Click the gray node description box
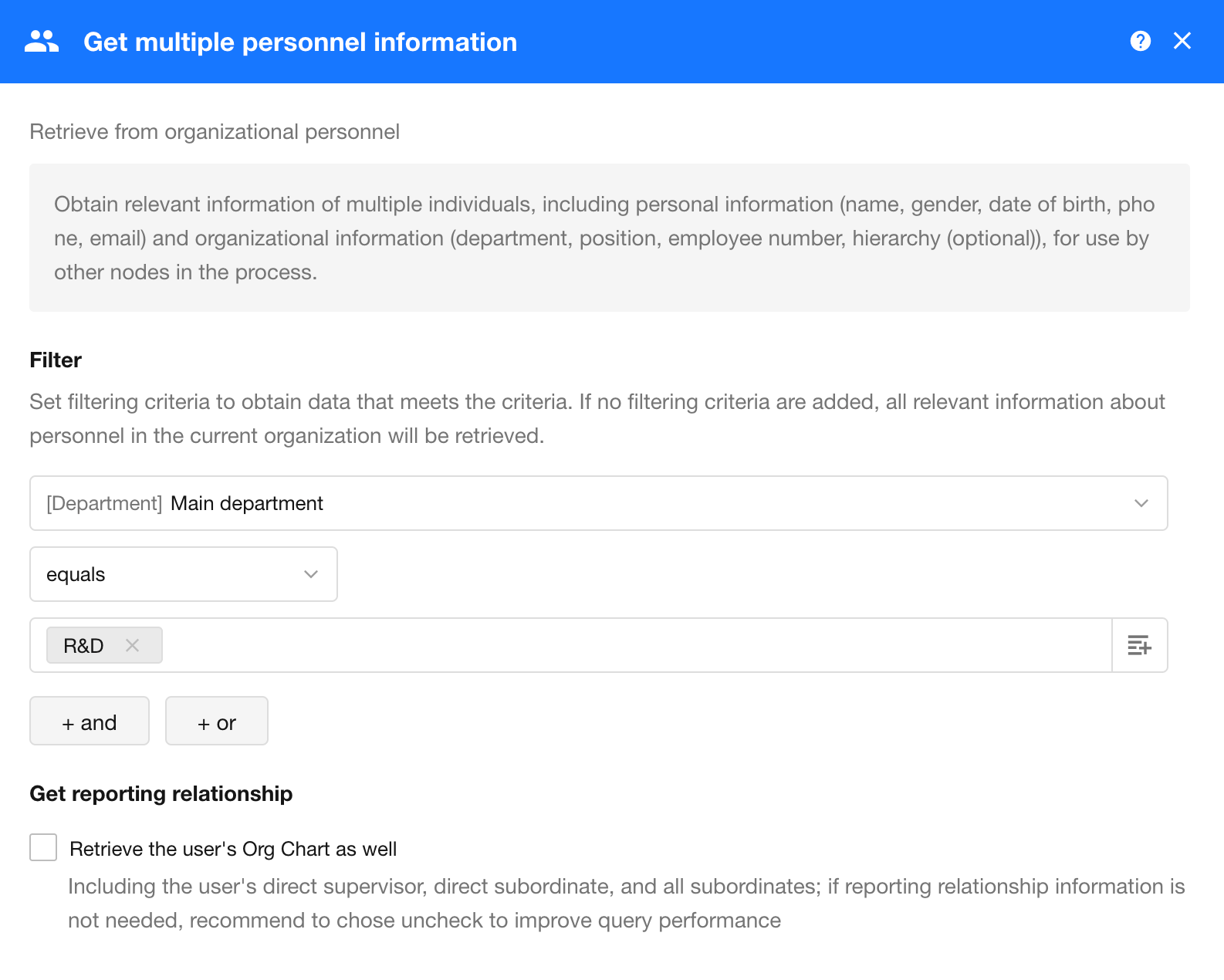Screen dimensions: 1224x980 pos(609,238)
